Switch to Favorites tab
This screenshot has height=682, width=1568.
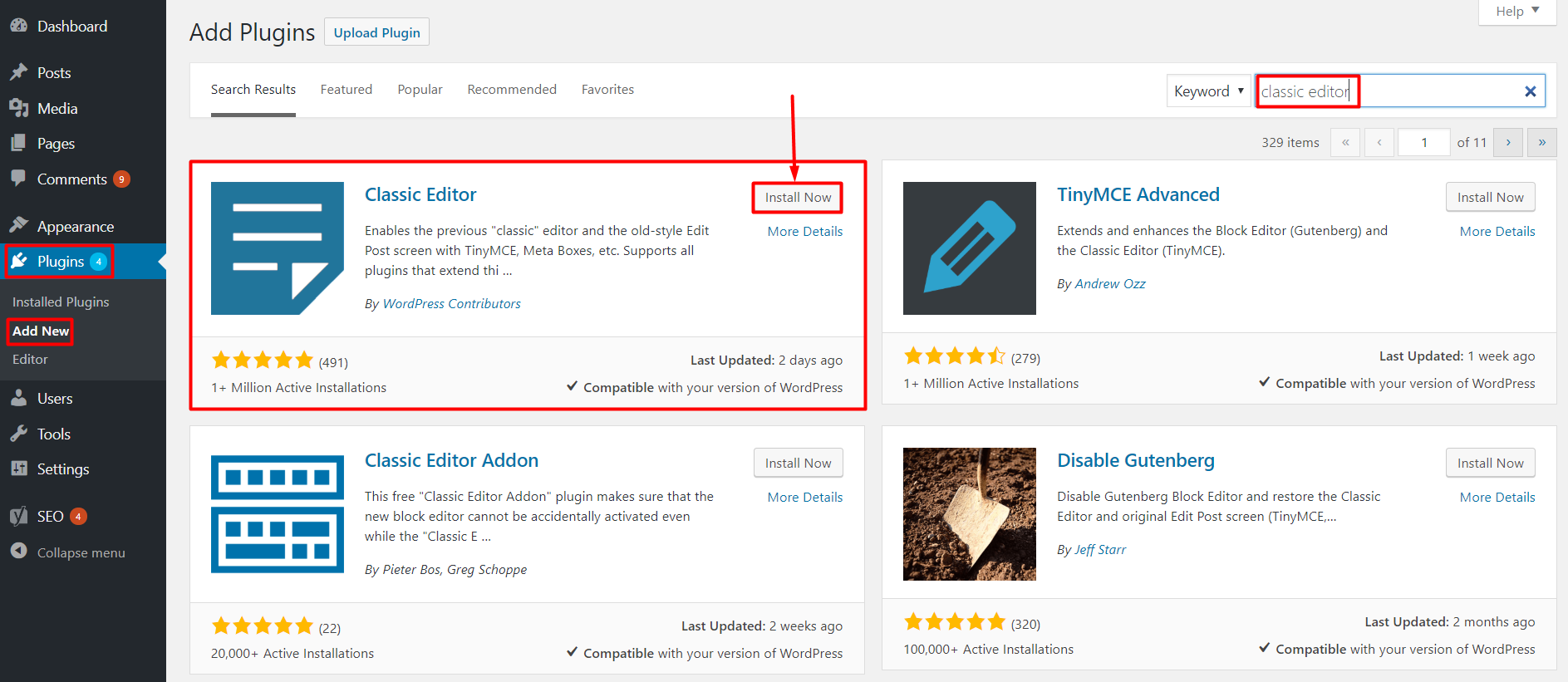tap(607, 90)
